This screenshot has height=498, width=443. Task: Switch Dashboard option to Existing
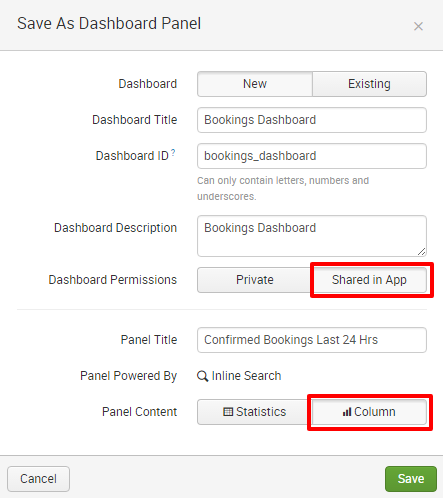coord(369,84)
